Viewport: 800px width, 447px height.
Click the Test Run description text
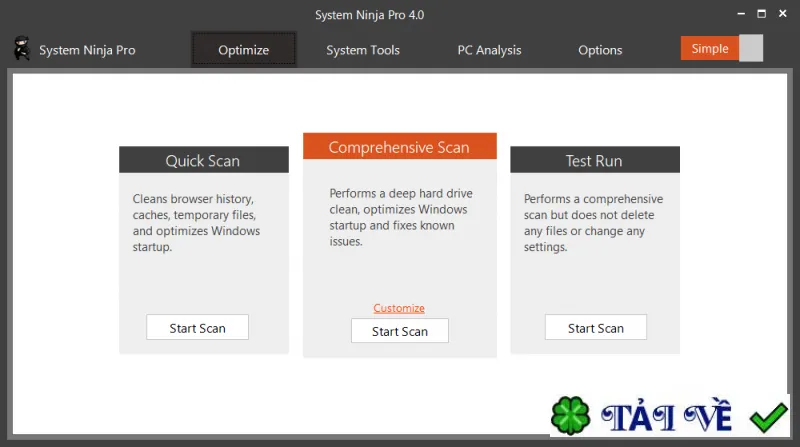pyautogui.click(x=593, y=222)
